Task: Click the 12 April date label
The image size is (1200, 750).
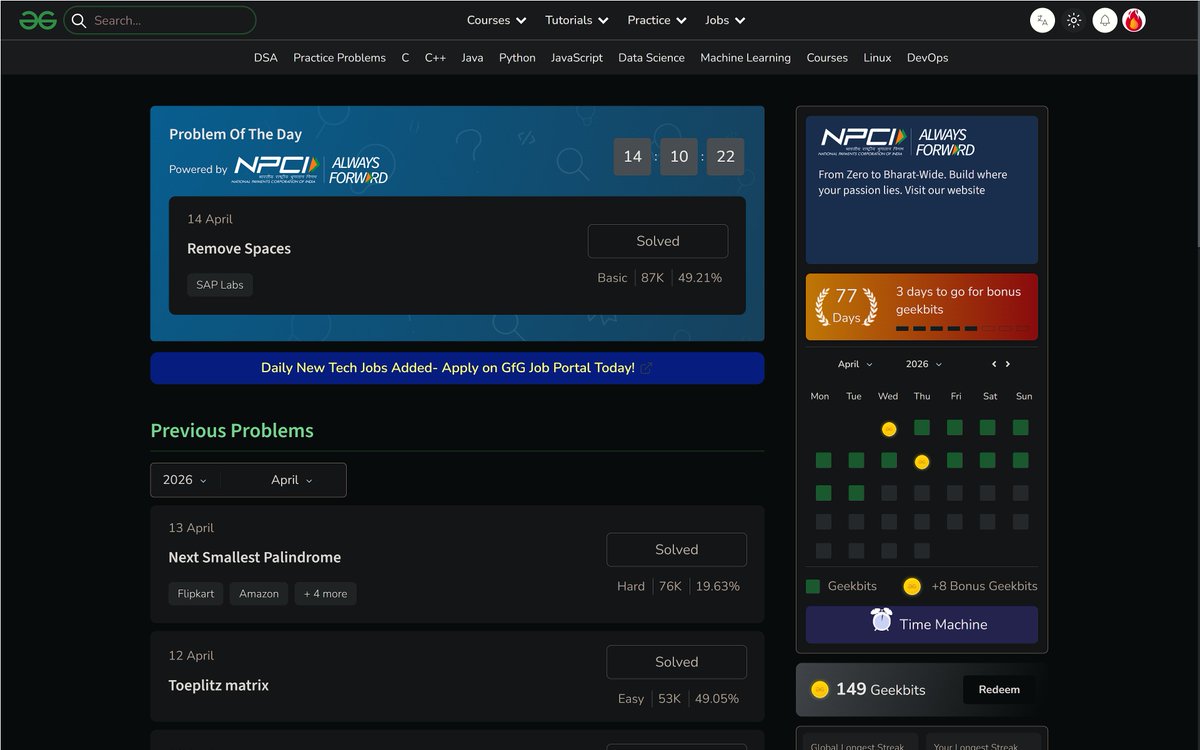Action: pyautogui.click(x=191, y=656)
